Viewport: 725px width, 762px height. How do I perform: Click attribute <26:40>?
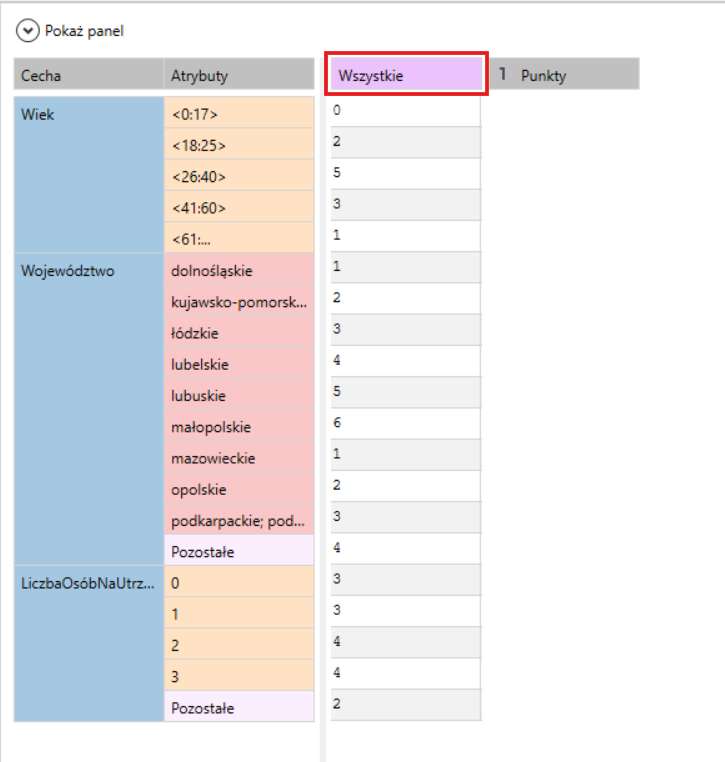(x=239, y=175)
